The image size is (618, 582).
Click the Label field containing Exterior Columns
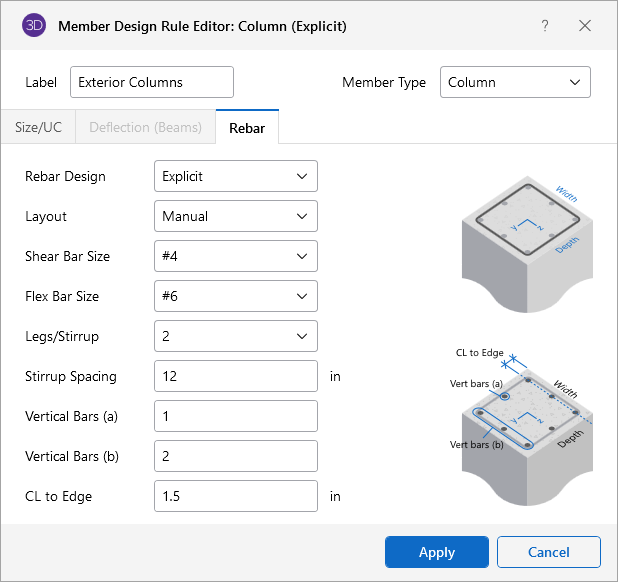[151, 82]
